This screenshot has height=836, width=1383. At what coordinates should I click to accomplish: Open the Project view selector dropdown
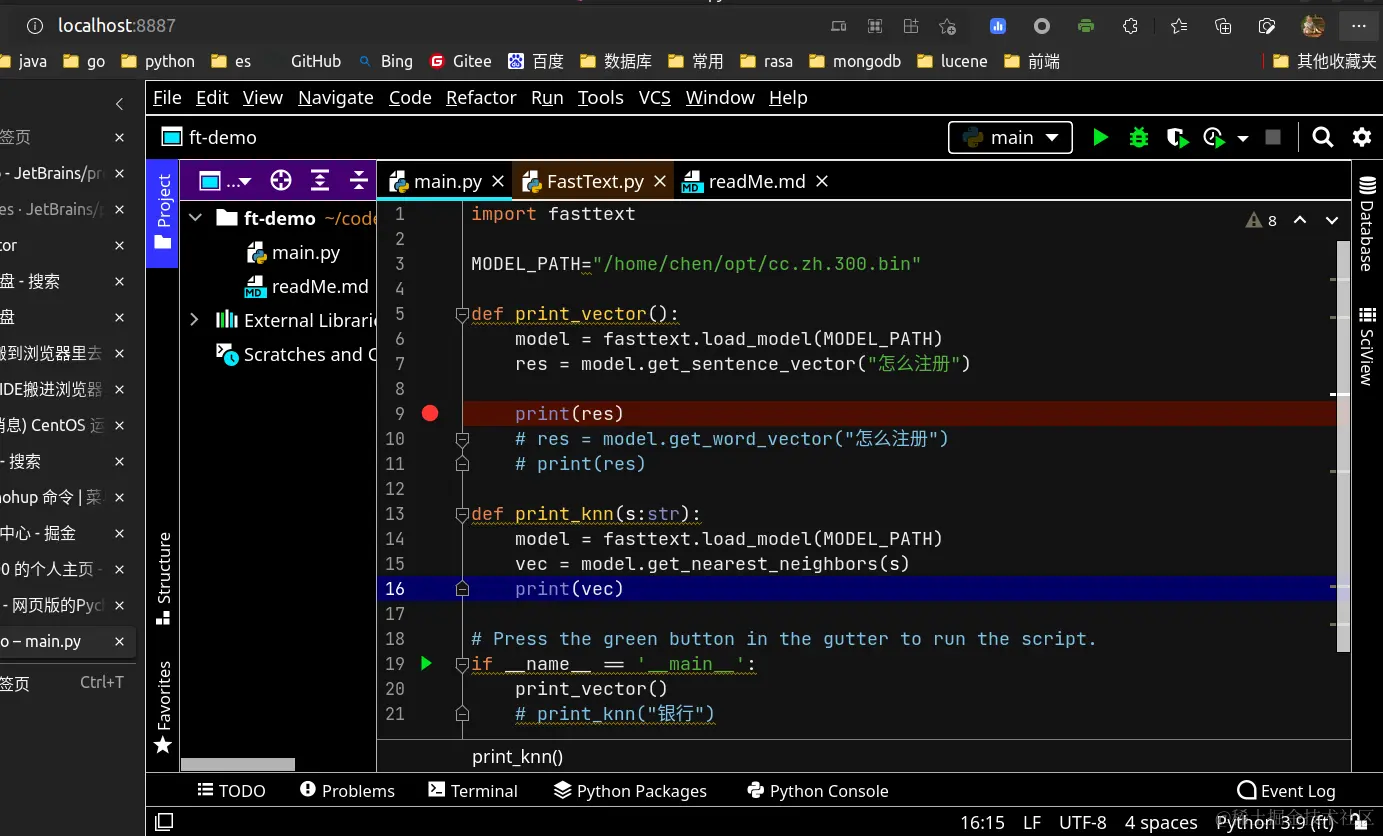click(x=226, y=181)
